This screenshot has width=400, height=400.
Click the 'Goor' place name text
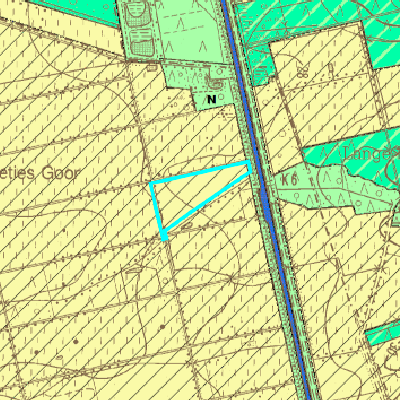pyautogui.click(x=61, y=174)
